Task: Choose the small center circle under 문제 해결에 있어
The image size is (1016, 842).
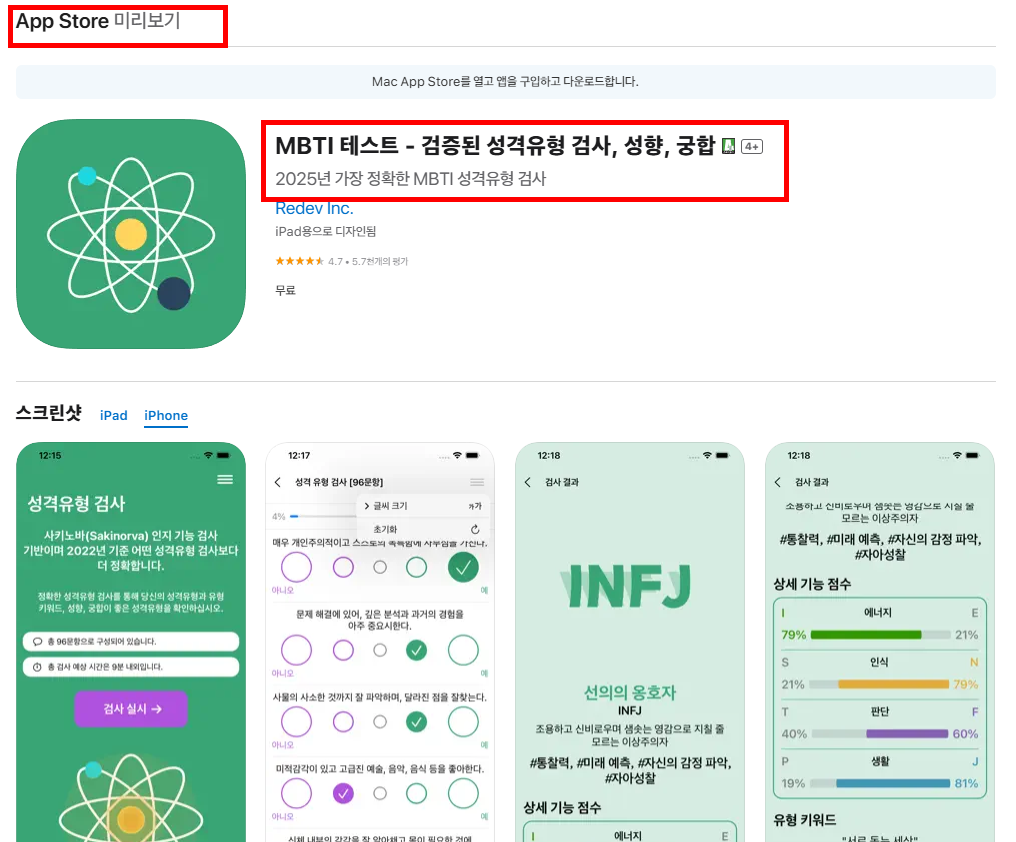Action: tap(380, 650)
